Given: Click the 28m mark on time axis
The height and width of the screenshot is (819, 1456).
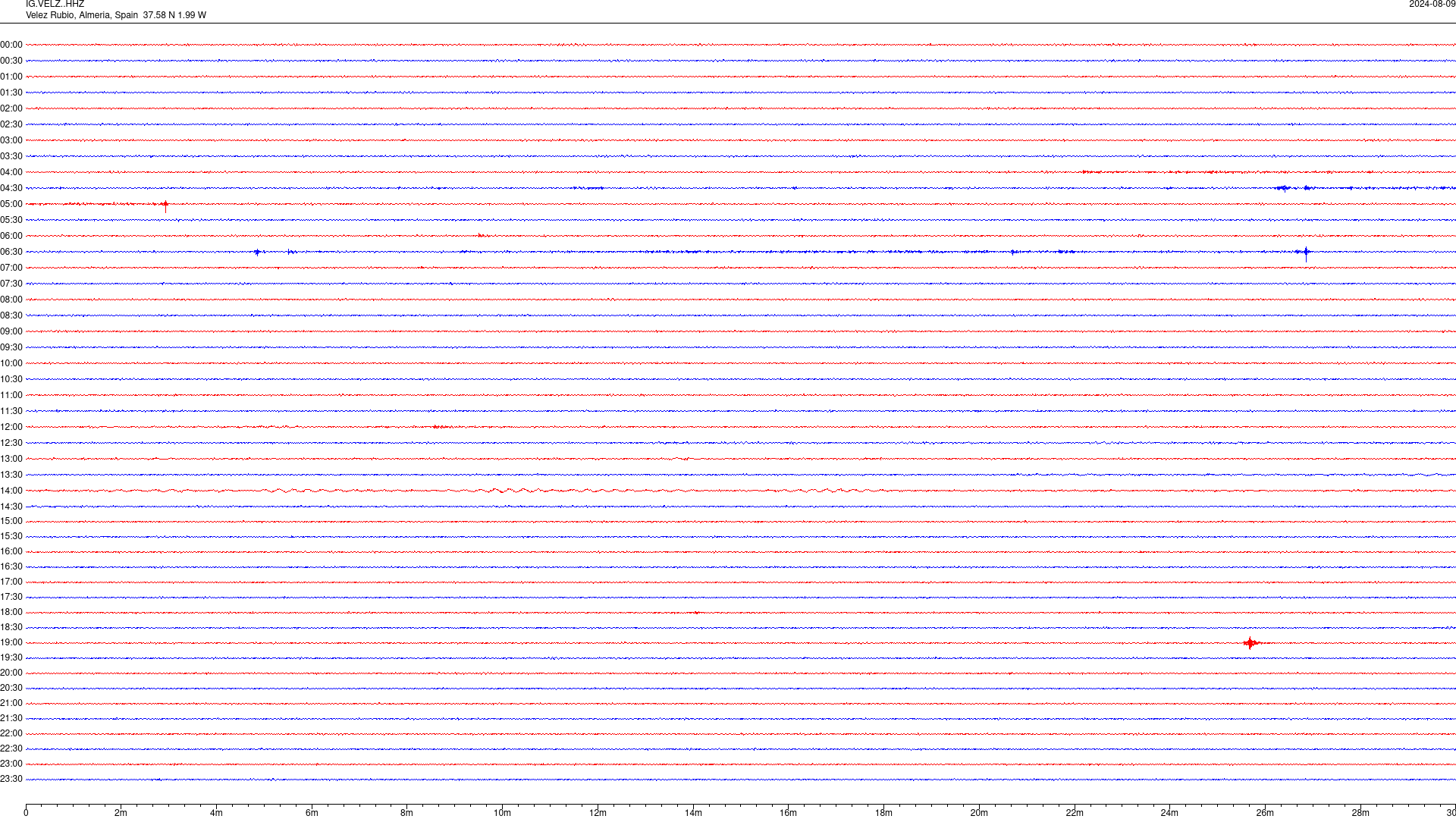Looking at the screenshot, I should [x=1360, y=813].
